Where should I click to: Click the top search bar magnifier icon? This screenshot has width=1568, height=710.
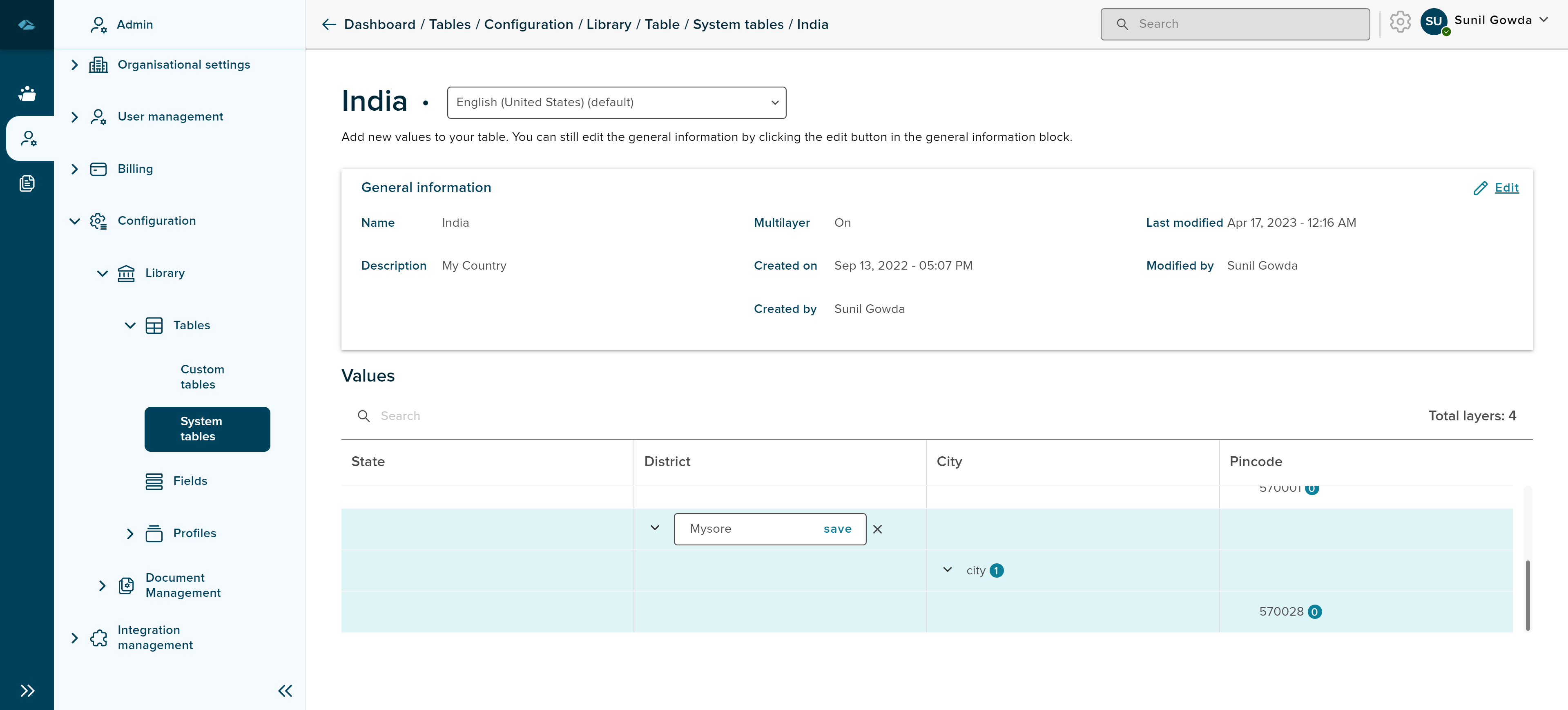click(x=1122, y=24)
